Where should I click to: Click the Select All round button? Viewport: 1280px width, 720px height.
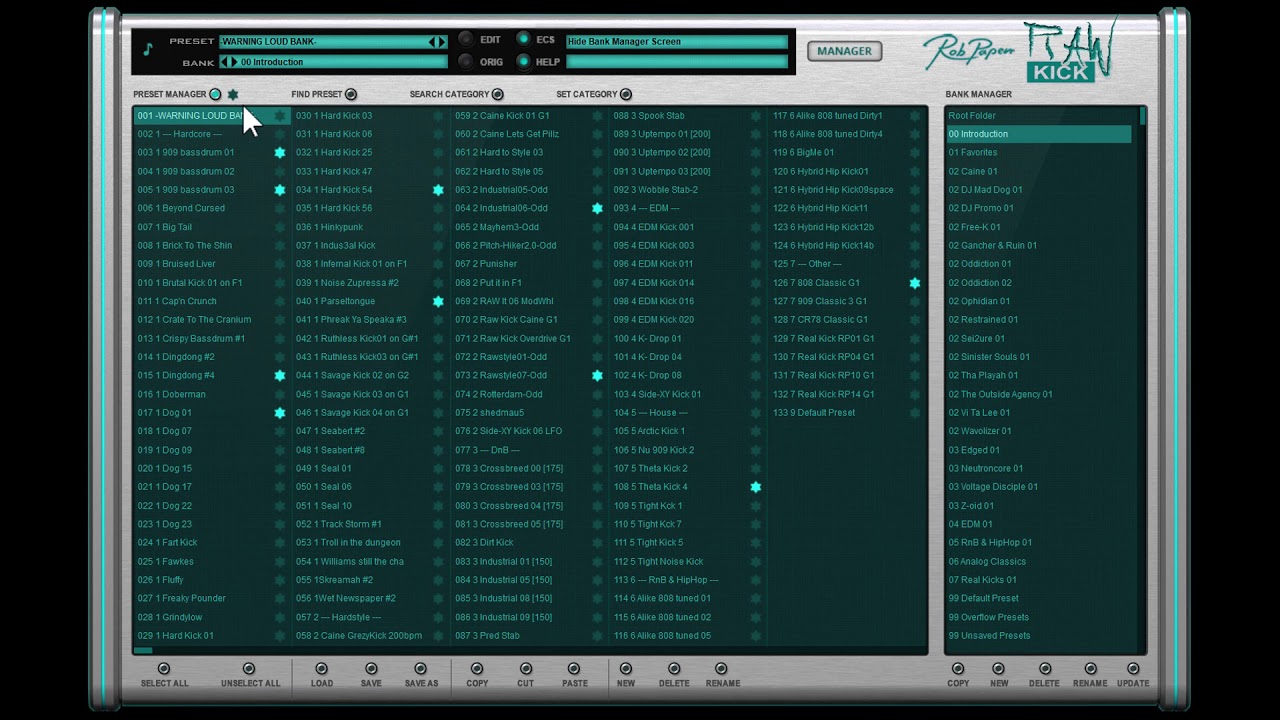pos(164,669)
